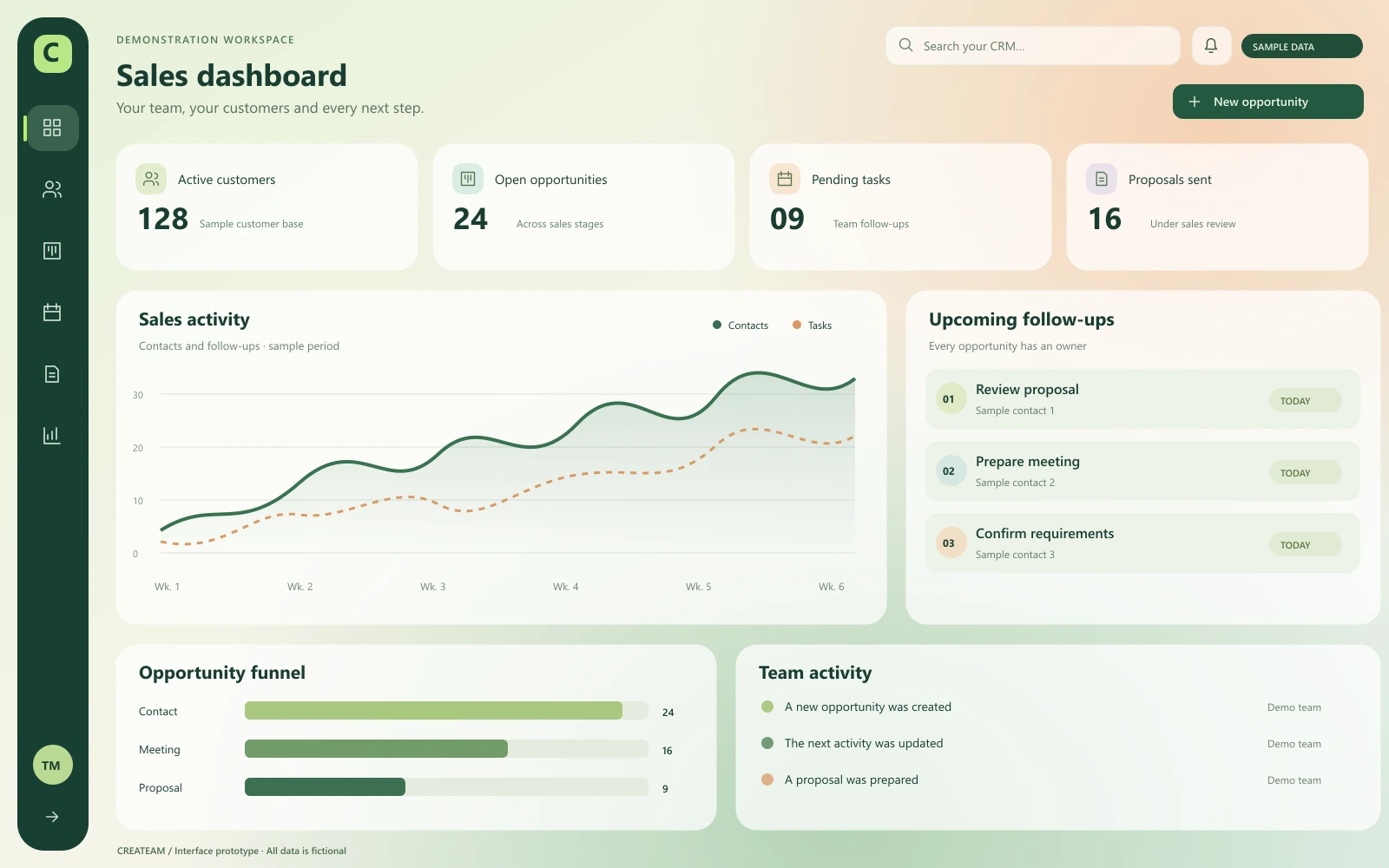Viewport: 1389px width, 868px height.
Task: Click the SAMPLE DATA badge
Action: 1302,46
